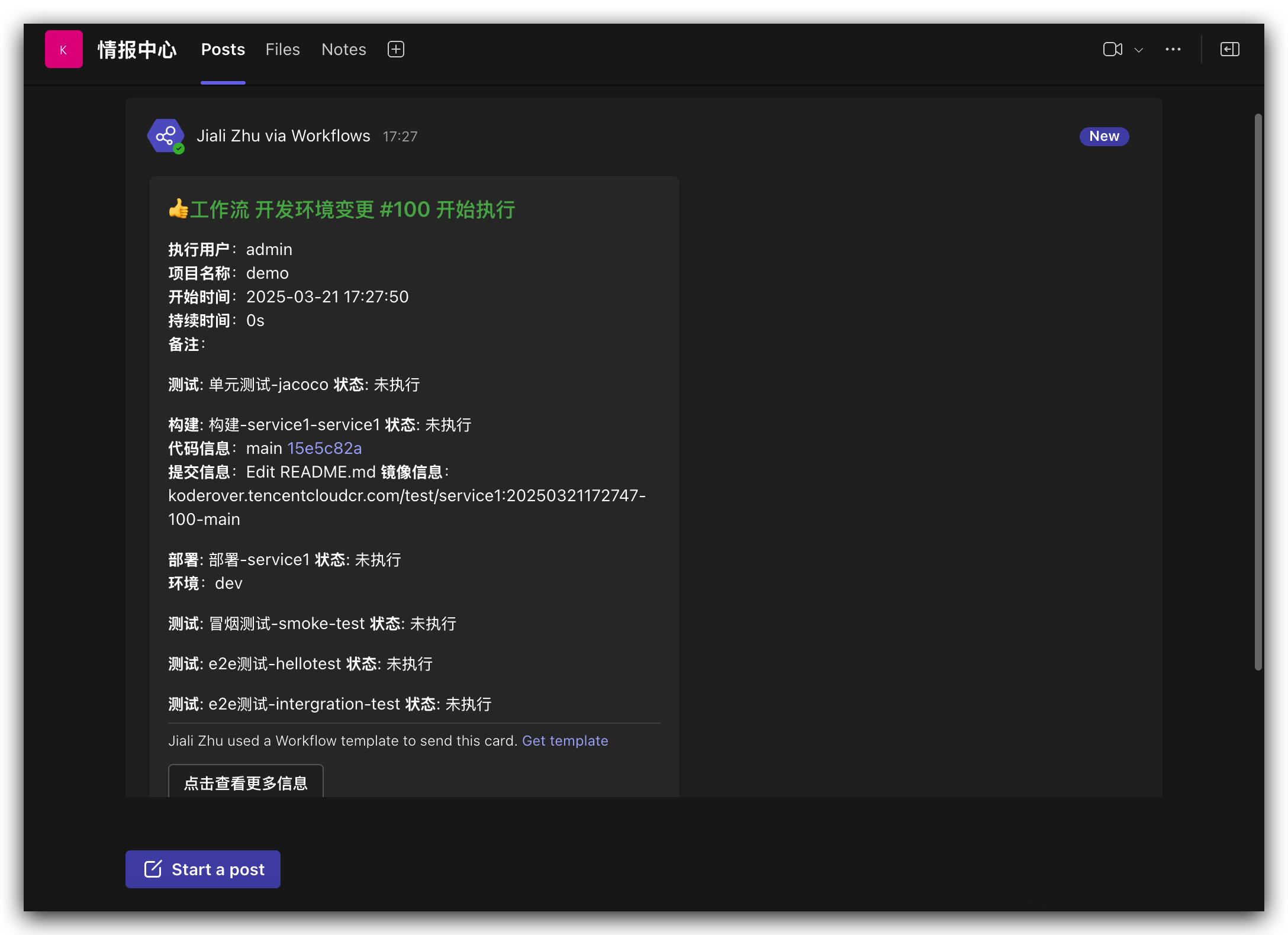Collapse the channel pane with the arrow icon
Screen dimensions: 1288x935
[1229, 49]
